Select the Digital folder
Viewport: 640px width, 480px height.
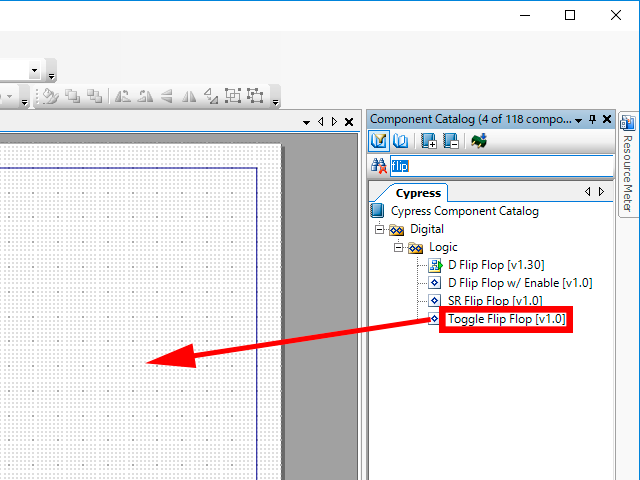(427, 229)
